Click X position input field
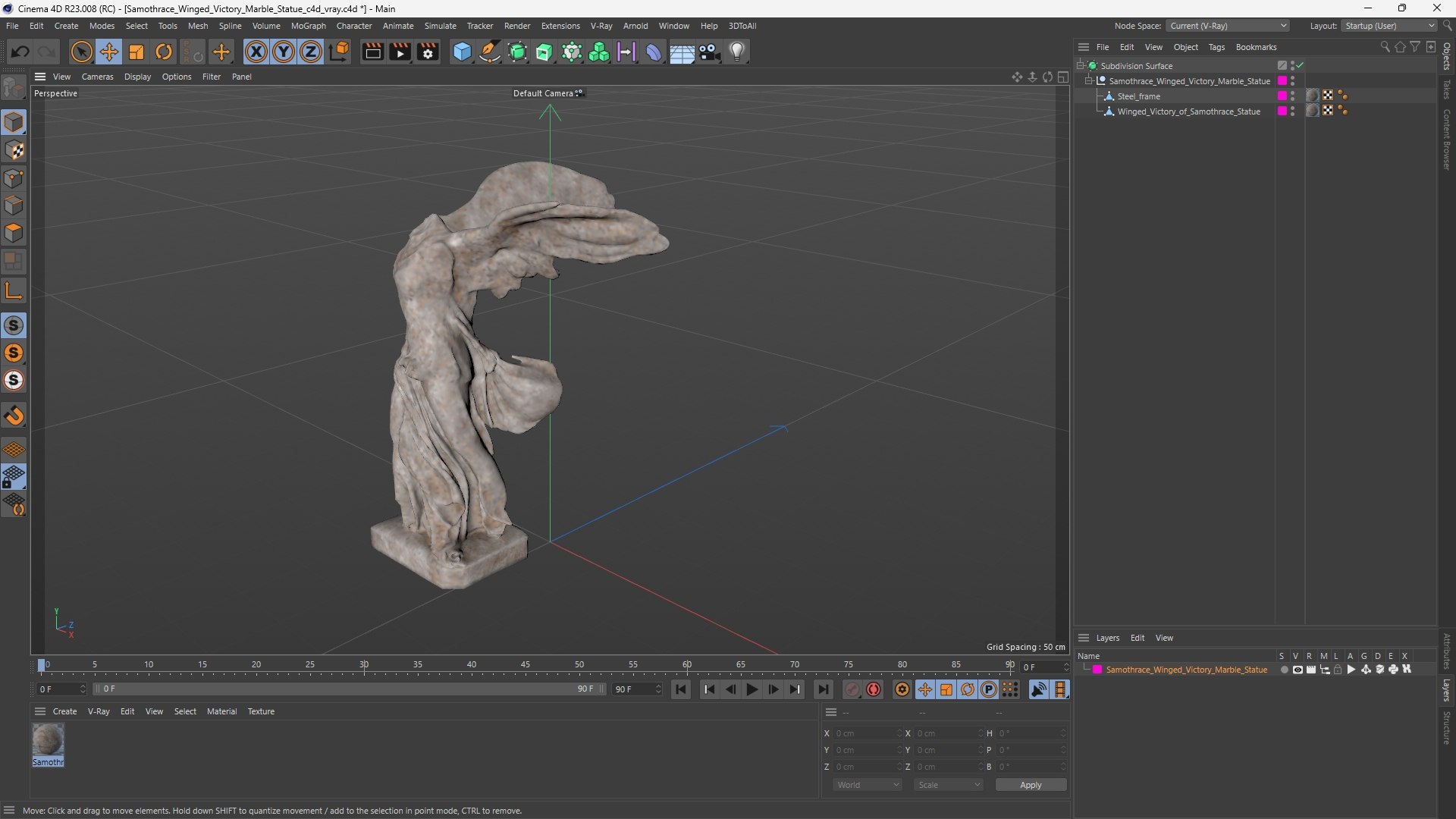The height and width of the screenshot is (819, 1456). [x=868, y=733]
